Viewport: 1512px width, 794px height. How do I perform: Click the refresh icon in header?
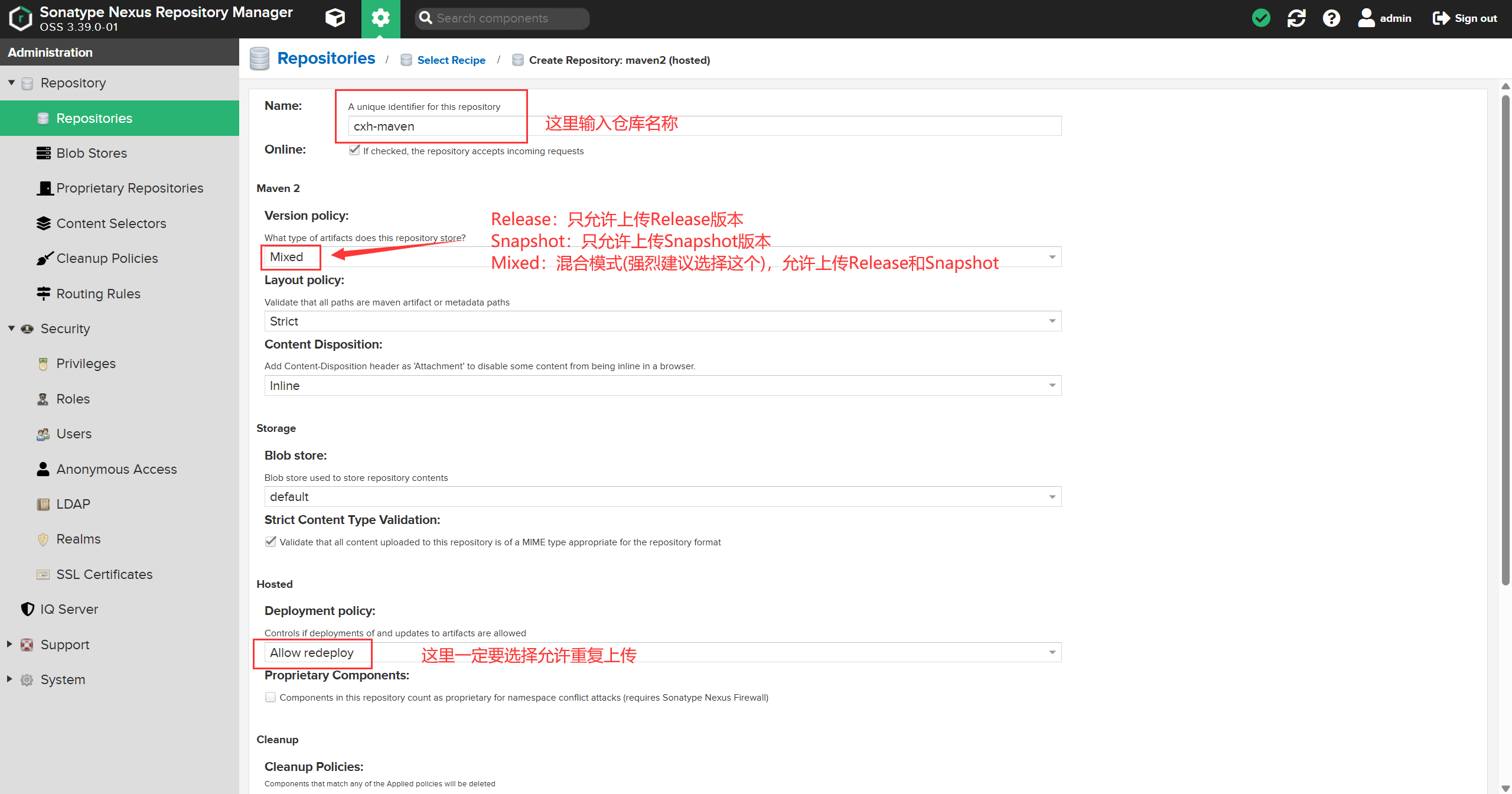click(1296, 18)
